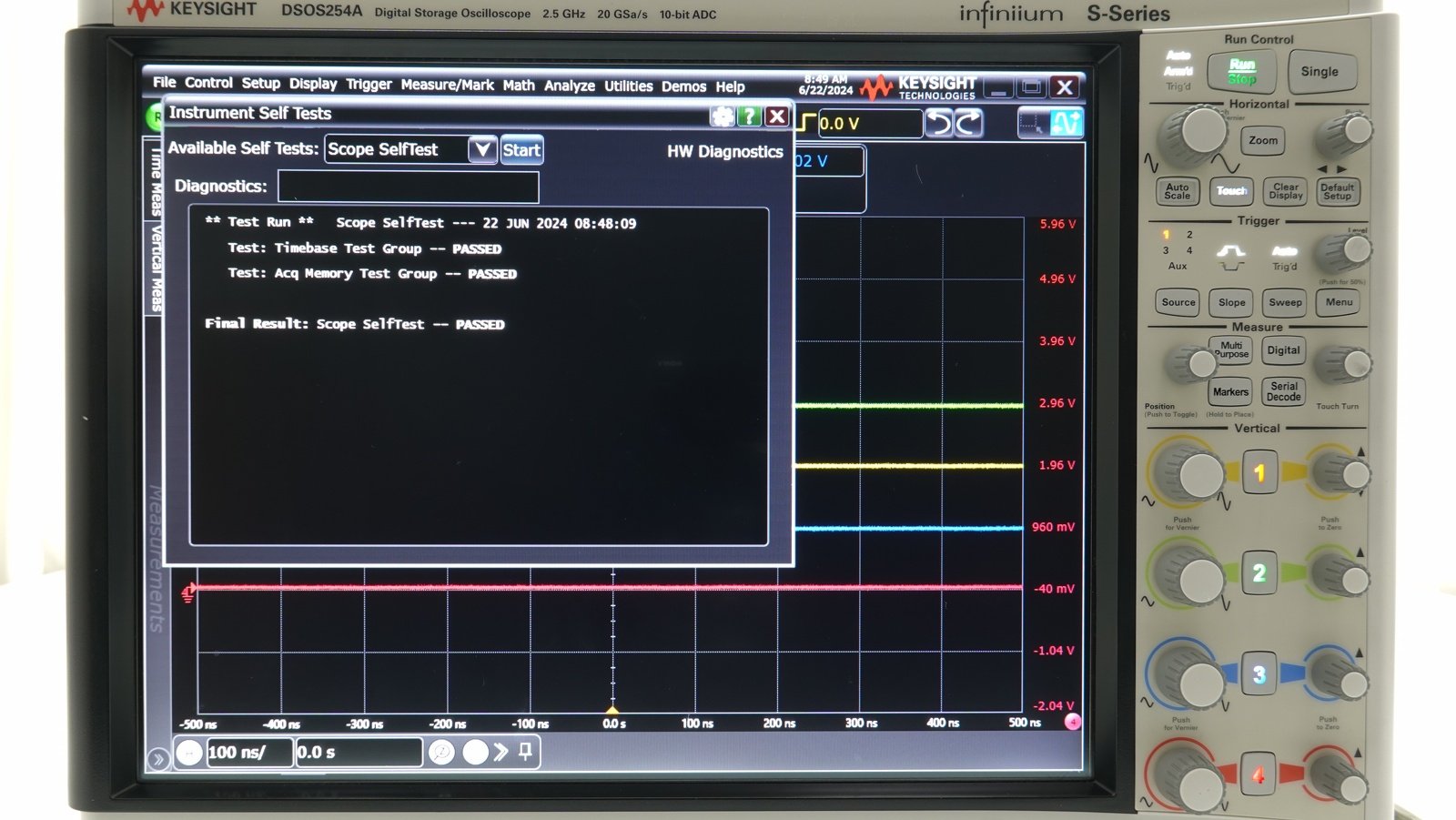The width and height of the screenshot is (1456, 820).
Task: Open the Analyze menu
Action: click(x=570, y=86)
